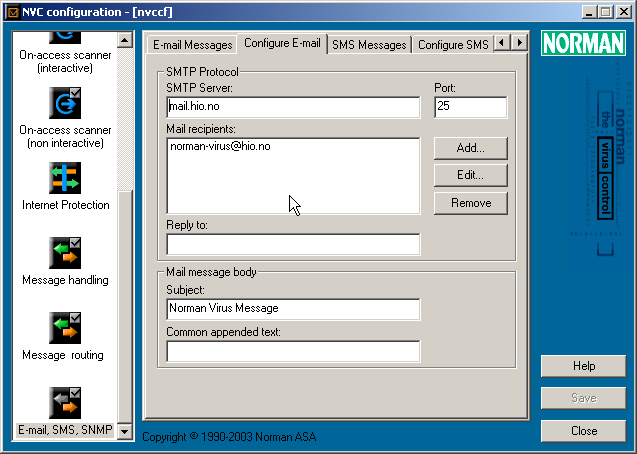Click the sidebar scroll up arrow

125,40
